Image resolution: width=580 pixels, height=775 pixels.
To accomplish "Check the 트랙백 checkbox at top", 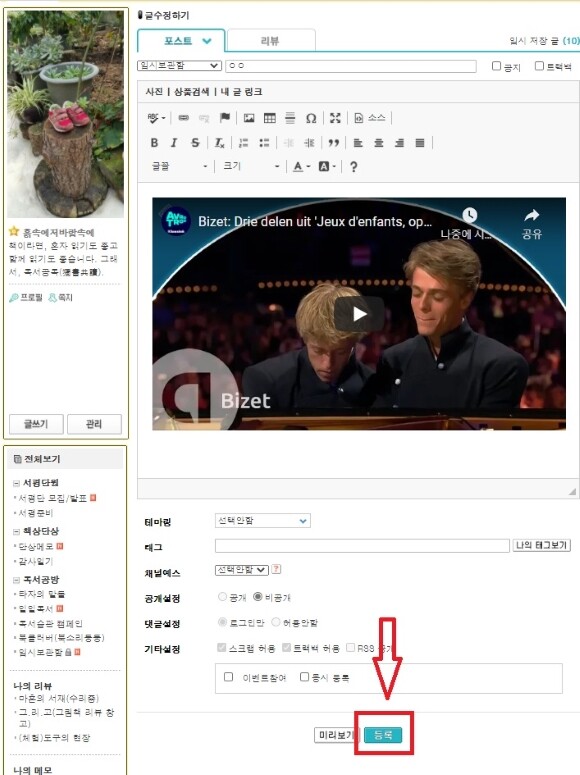I will [539, 66].
